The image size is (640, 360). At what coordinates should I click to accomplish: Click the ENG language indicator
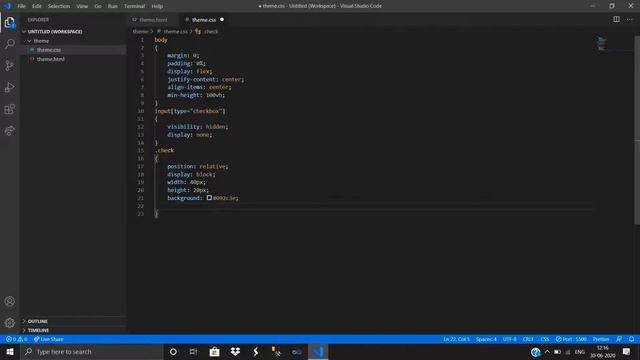point(580,352)
